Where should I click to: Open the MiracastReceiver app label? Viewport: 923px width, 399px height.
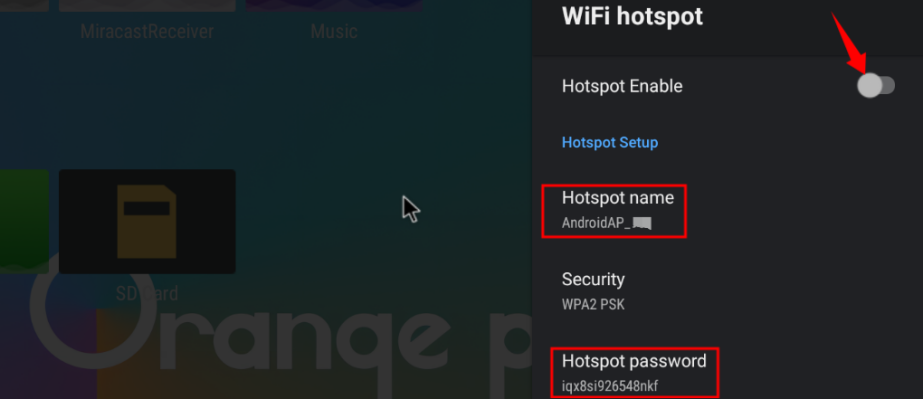[x=147, y=31]
